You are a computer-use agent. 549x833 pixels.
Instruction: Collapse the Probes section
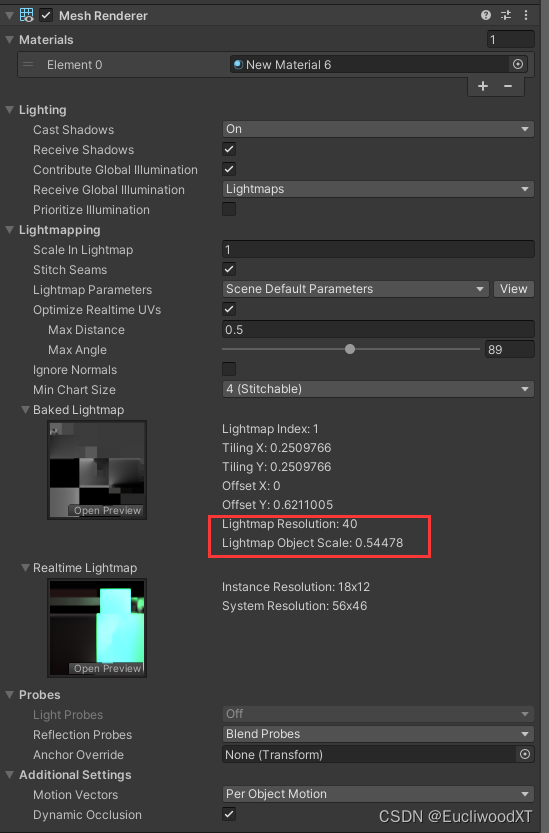[9, 694]
